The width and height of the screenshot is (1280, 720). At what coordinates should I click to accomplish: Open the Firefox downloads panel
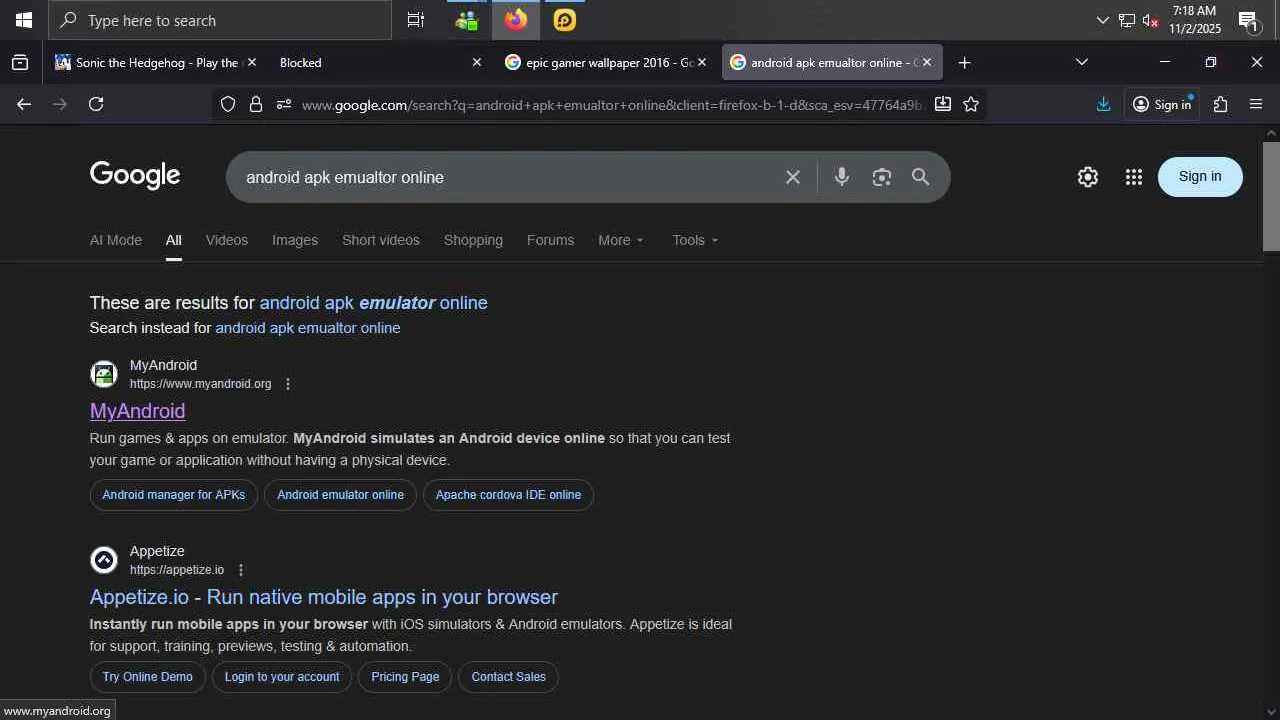(x=1103, y=104)
